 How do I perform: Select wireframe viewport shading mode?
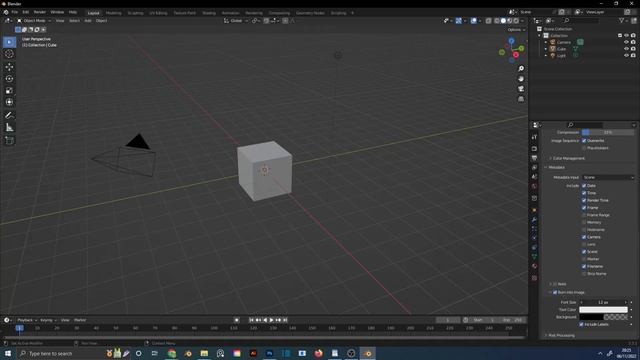(x=497, y=20)
